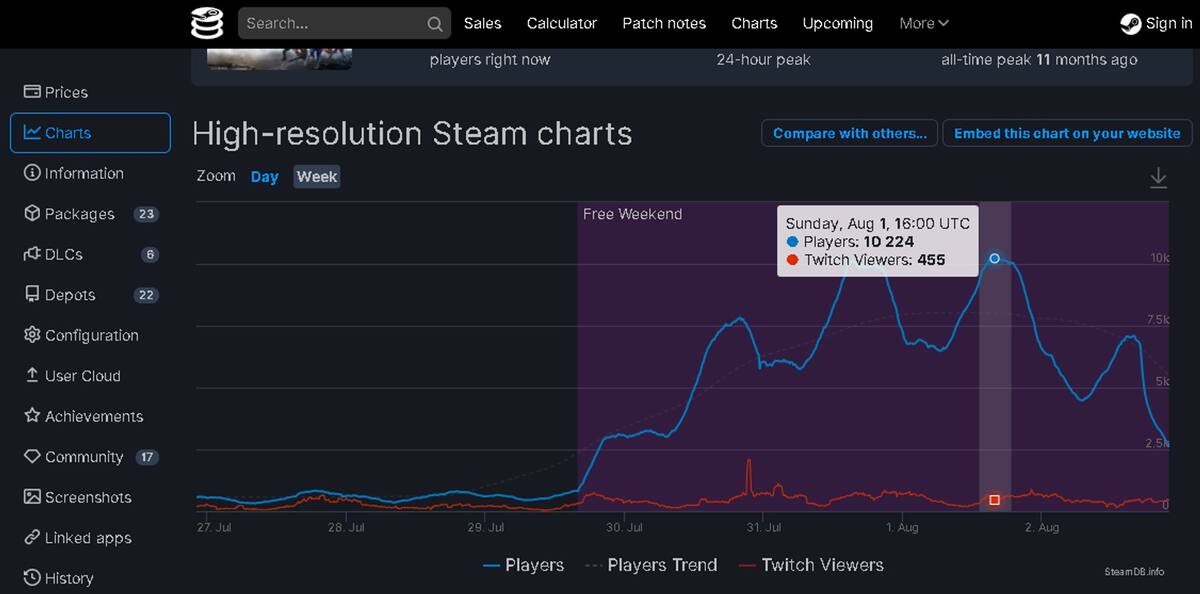Click the DLCs puzzle icon
This screenshot has height=594, width=1200.
click(32, 254)
